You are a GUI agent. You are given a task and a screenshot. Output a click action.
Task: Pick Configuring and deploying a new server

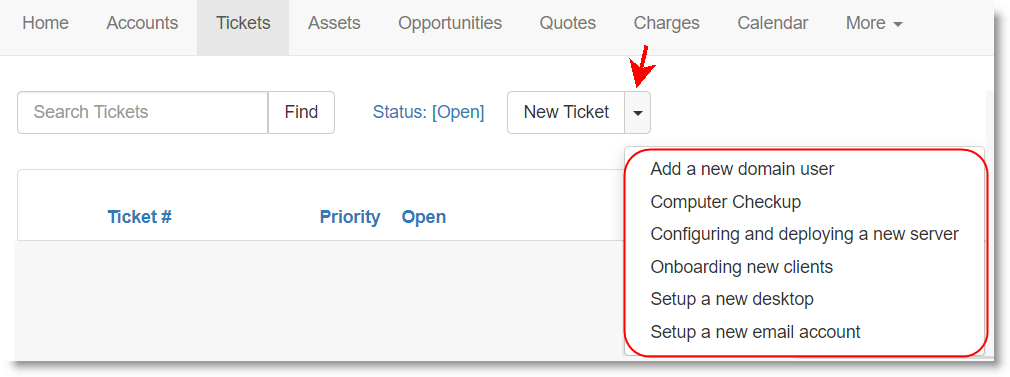[805, 235]
